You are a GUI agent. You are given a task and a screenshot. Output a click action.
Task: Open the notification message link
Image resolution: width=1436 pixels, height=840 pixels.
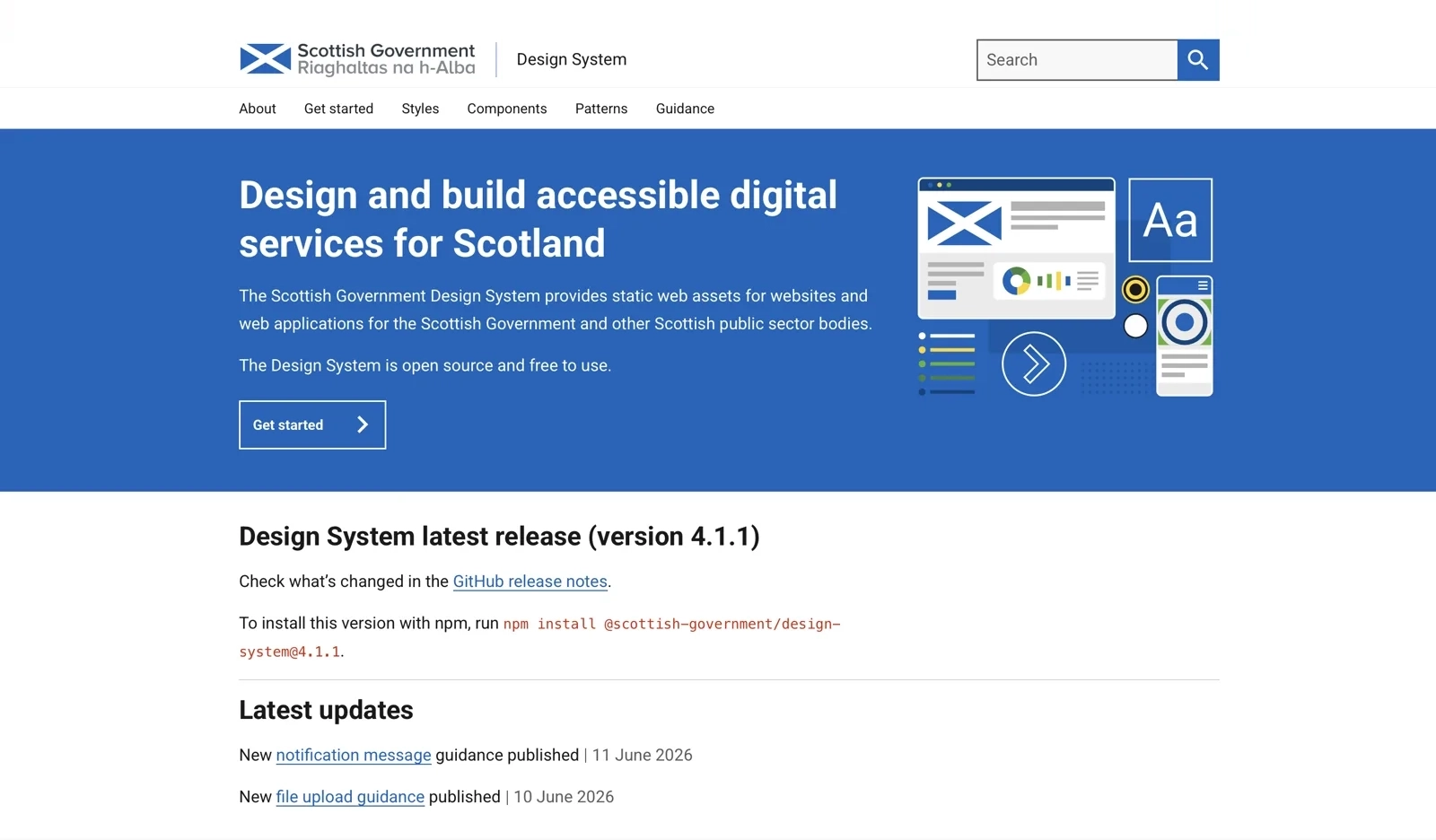point(354,756)
